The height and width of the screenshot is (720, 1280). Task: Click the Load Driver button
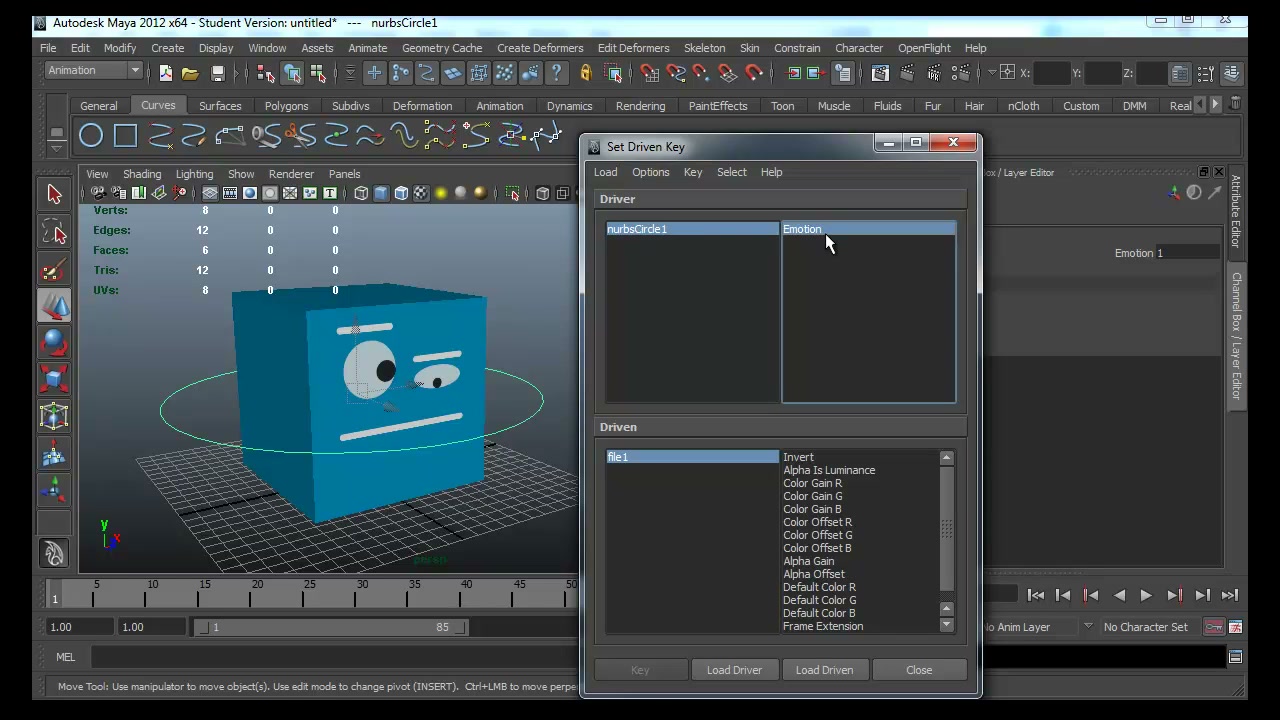[734, 670]
